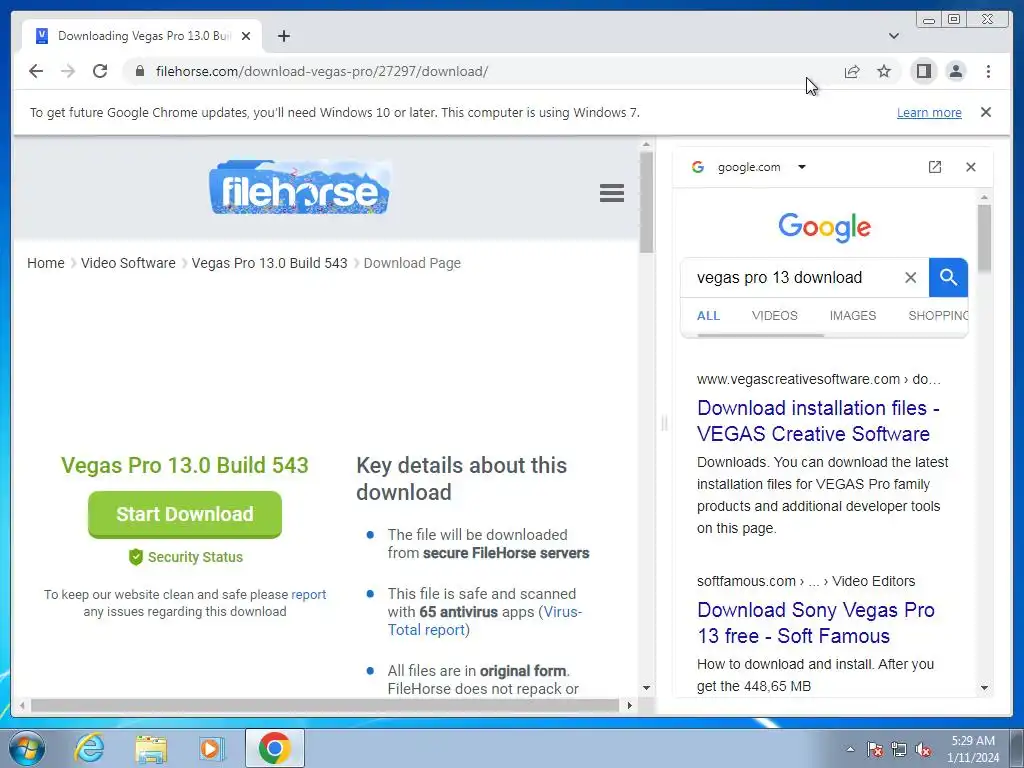Open the FileHorse hamburger menu

pyautogui.click(x=612, y=193)
